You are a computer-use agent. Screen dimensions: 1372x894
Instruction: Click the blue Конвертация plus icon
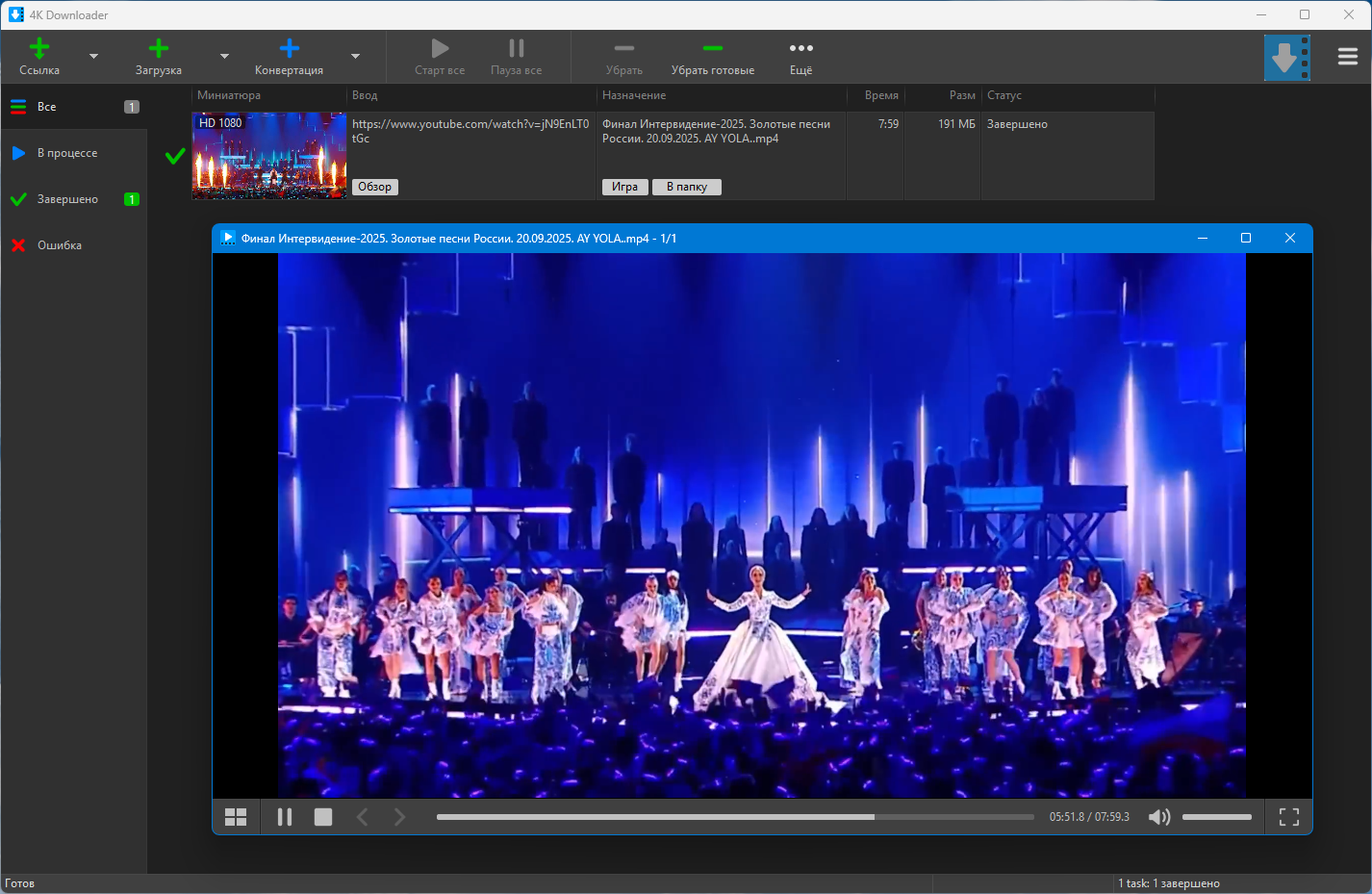point(289,48)
